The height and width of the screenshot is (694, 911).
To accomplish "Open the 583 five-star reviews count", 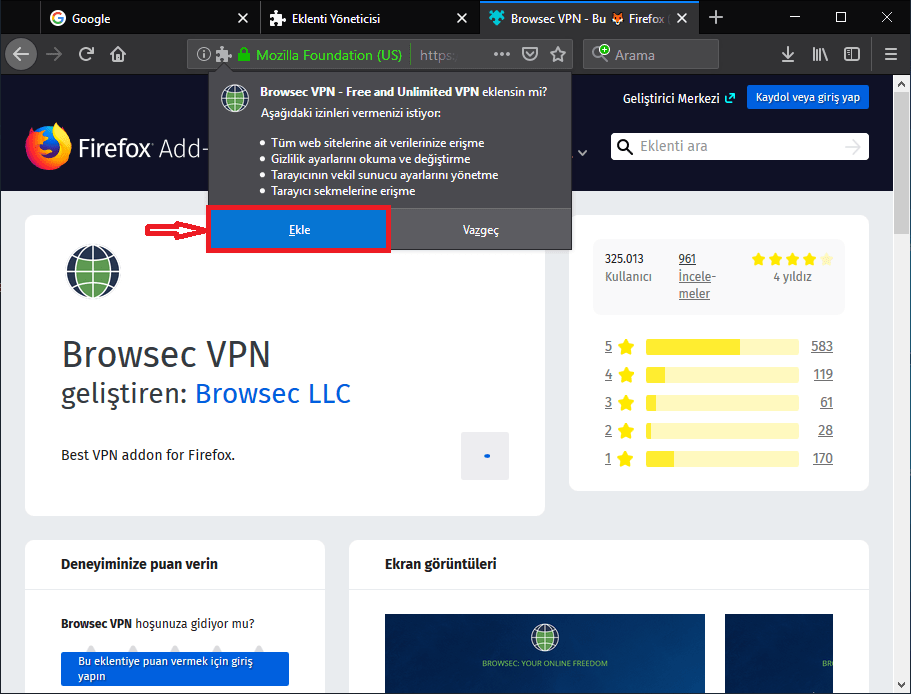I will click(822, 347).
